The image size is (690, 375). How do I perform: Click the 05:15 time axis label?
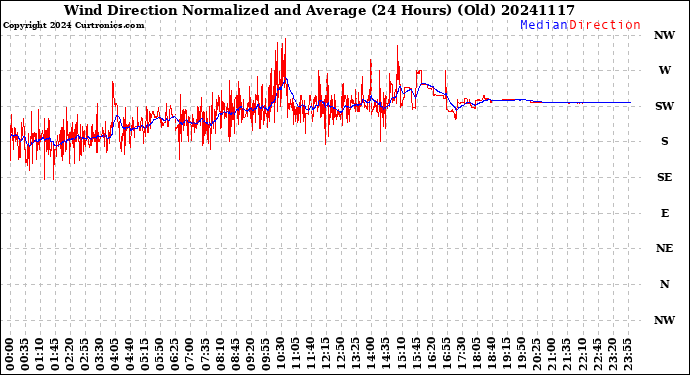(x=145, y=354)
